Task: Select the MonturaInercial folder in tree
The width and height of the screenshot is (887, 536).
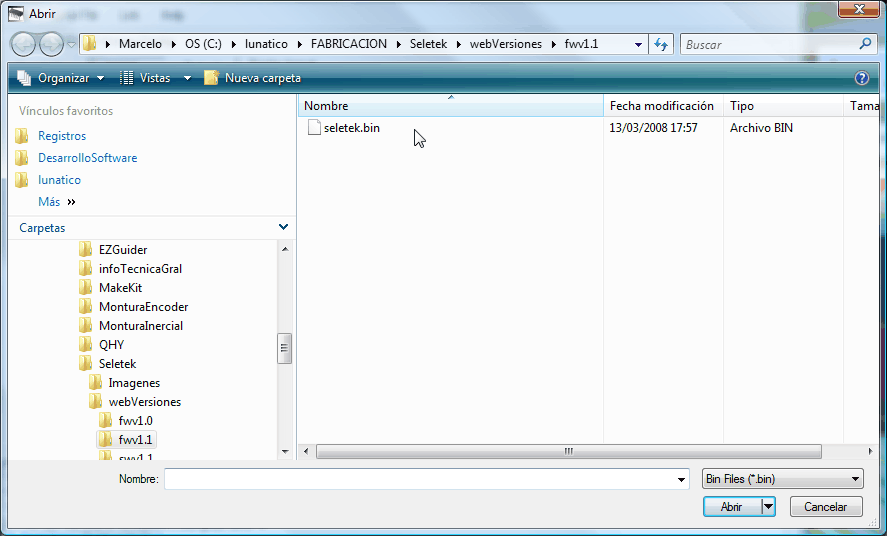Action: (x=140, y=326)
